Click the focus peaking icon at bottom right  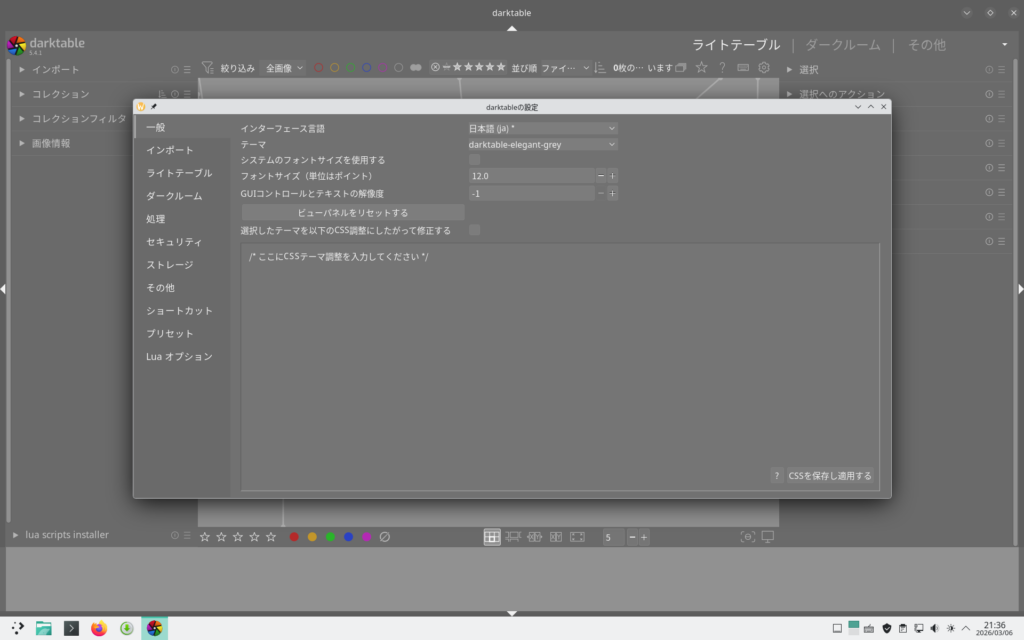[x=747, y=537]
